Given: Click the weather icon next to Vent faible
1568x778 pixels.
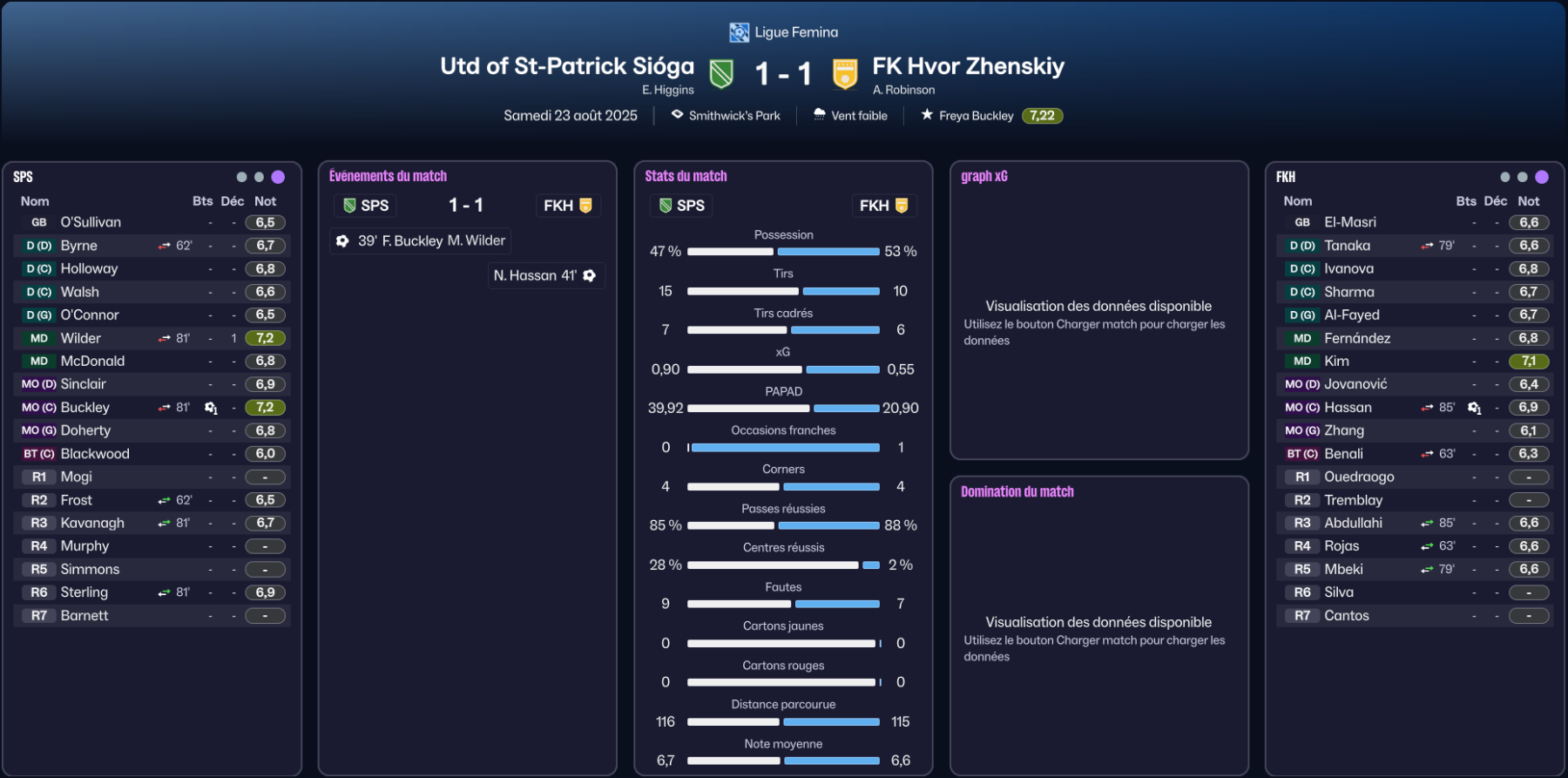Looking at the screenshot, I should (x=820, y=115).
